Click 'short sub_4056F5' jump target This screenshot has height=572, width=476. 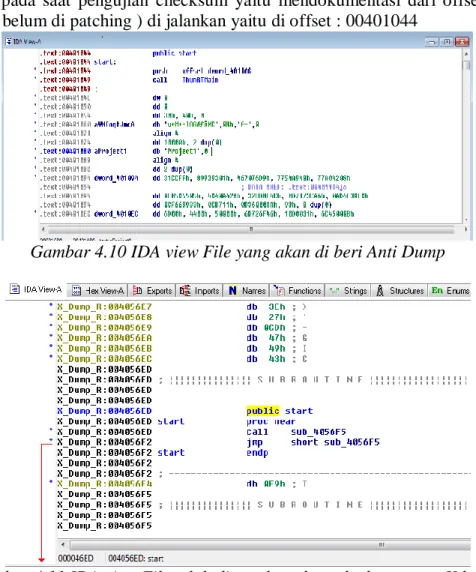coord(335,442)
